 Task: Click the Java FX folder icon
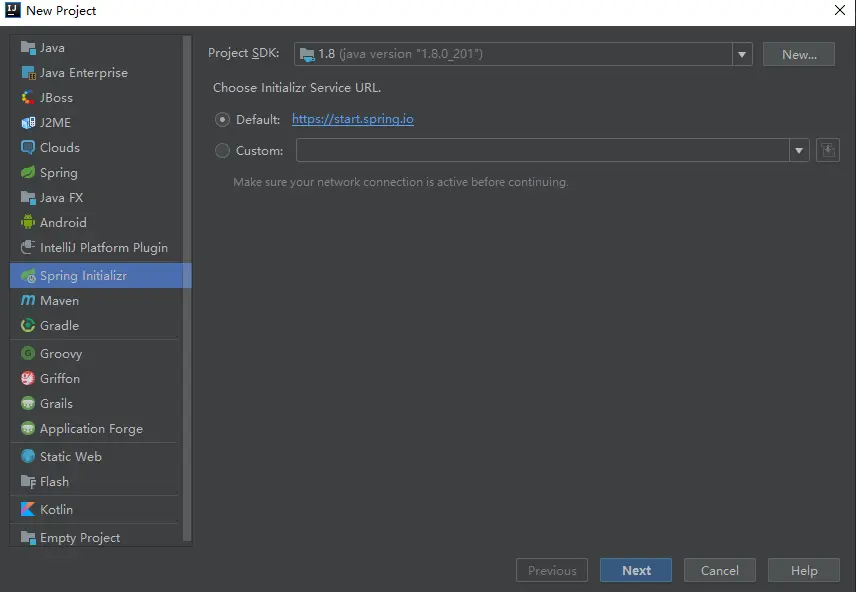tap(28, 198)
